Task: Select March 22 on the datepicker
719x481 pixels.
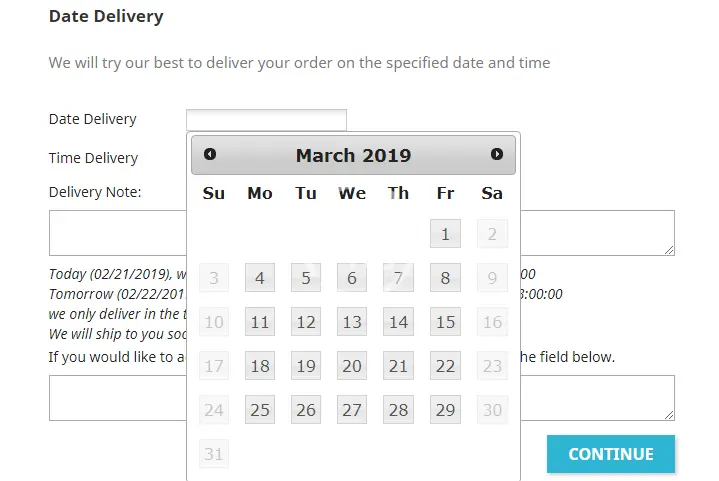Action: tap(445, 366)
